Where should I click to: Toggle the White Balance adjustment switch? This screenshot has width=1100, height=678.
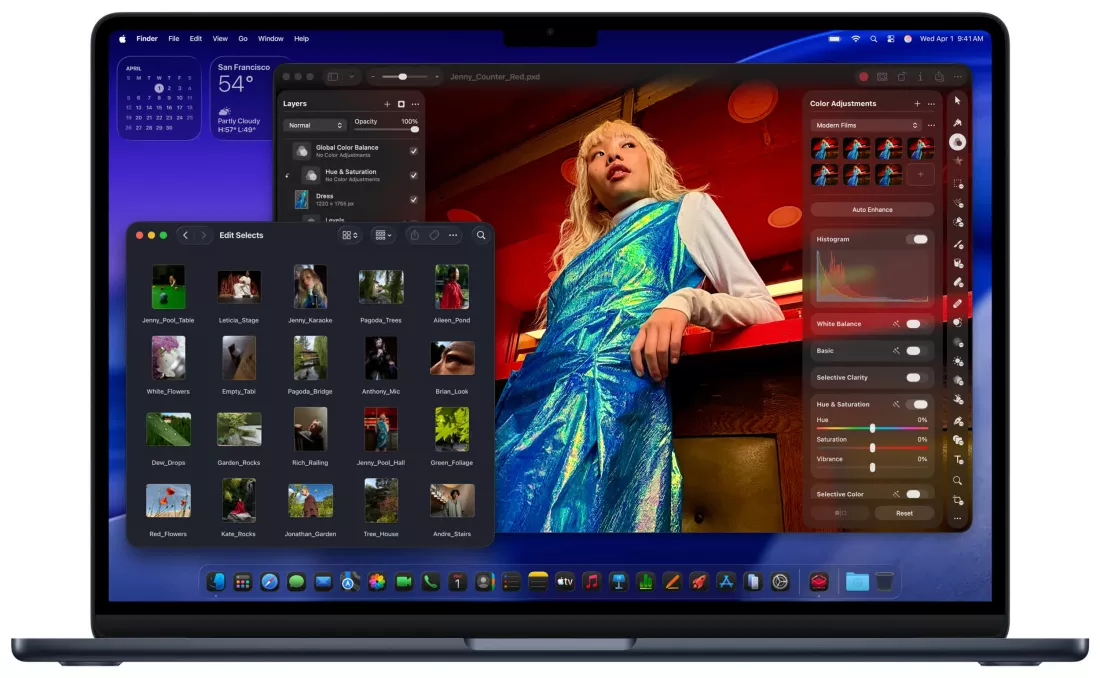pyautogui.click(x=913, y=324)
